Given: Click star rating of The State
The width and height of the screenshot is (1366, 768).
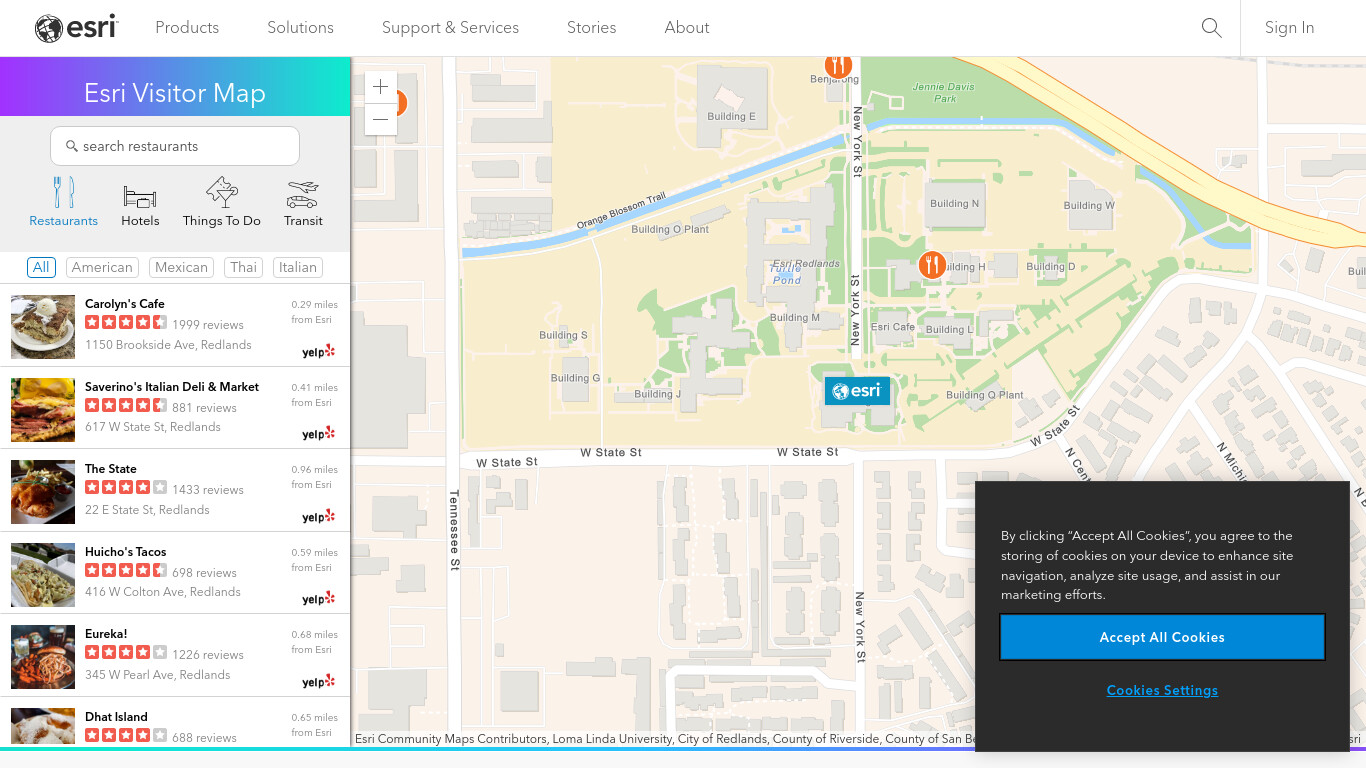Looking at the screenshot, I should pos(126,487).
